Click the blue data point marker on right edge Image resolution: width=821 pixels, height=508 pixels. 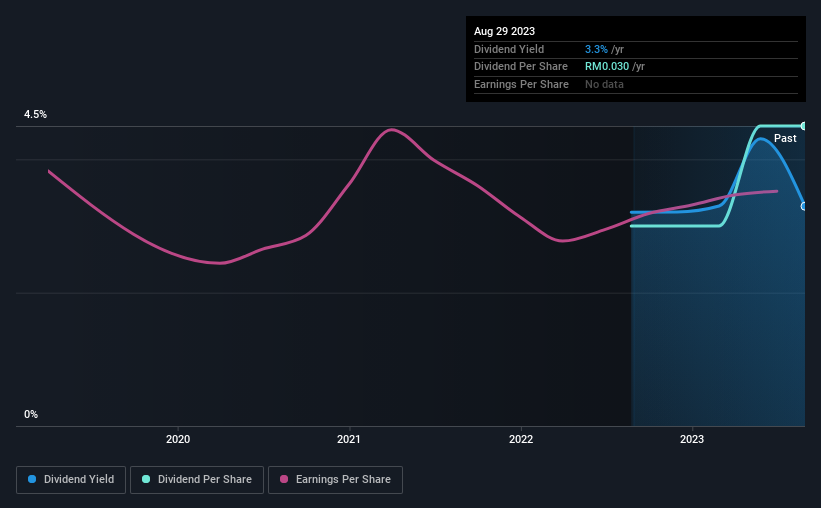click(804, 206)
